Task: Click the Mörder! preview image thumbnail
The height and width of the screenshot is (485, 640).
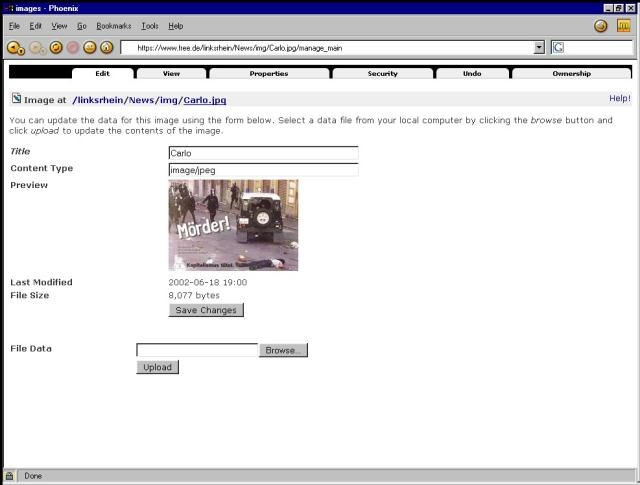Action: [x=233, y=225]
